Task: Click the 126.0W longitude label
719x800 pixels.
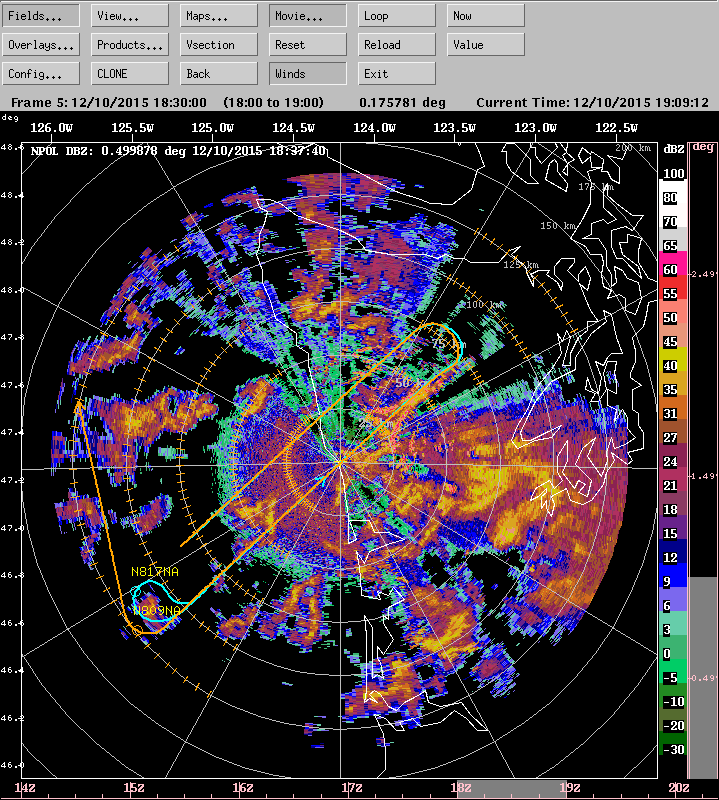Action: coord(51,128)
